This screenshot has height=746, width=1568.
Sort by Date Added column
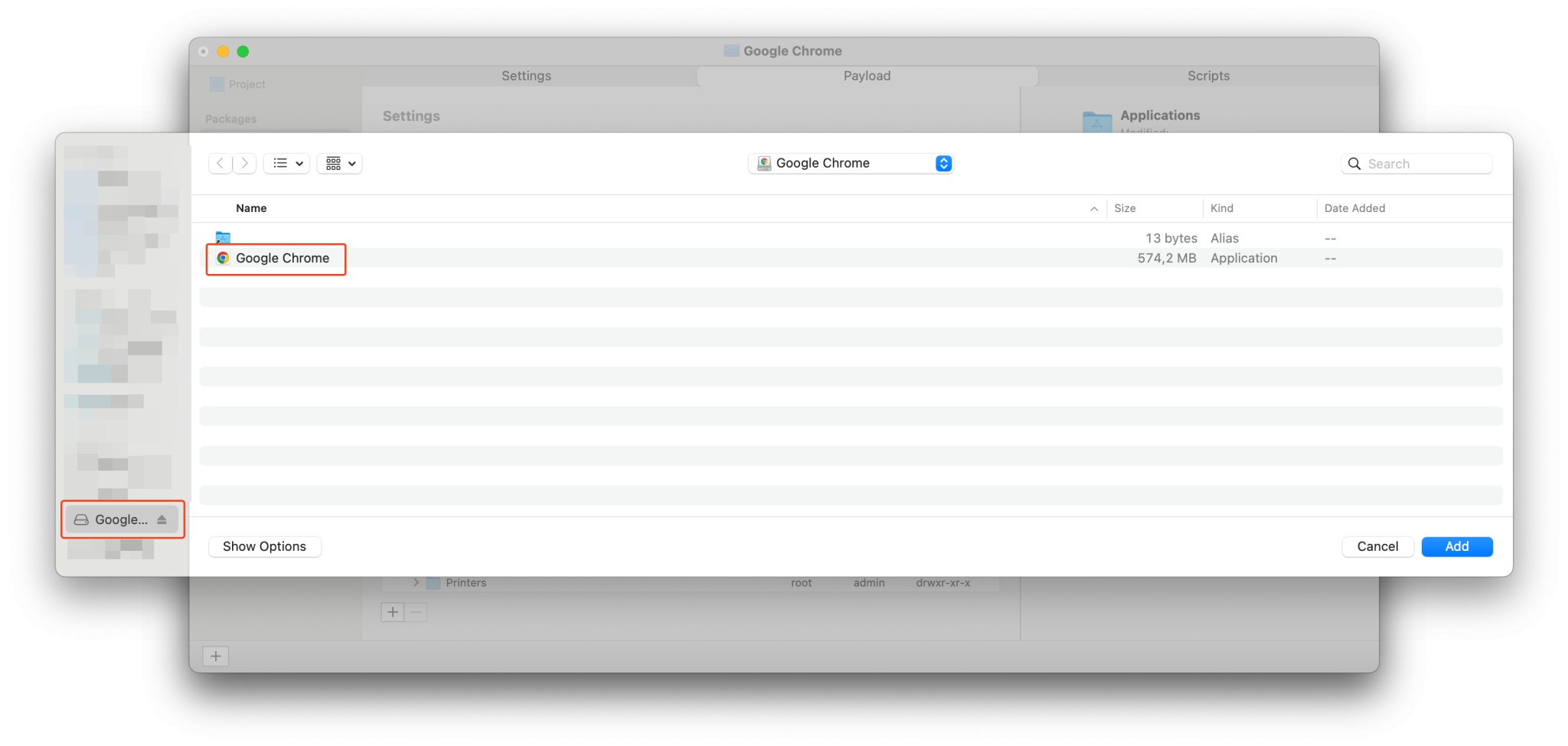pos(1354,208)
